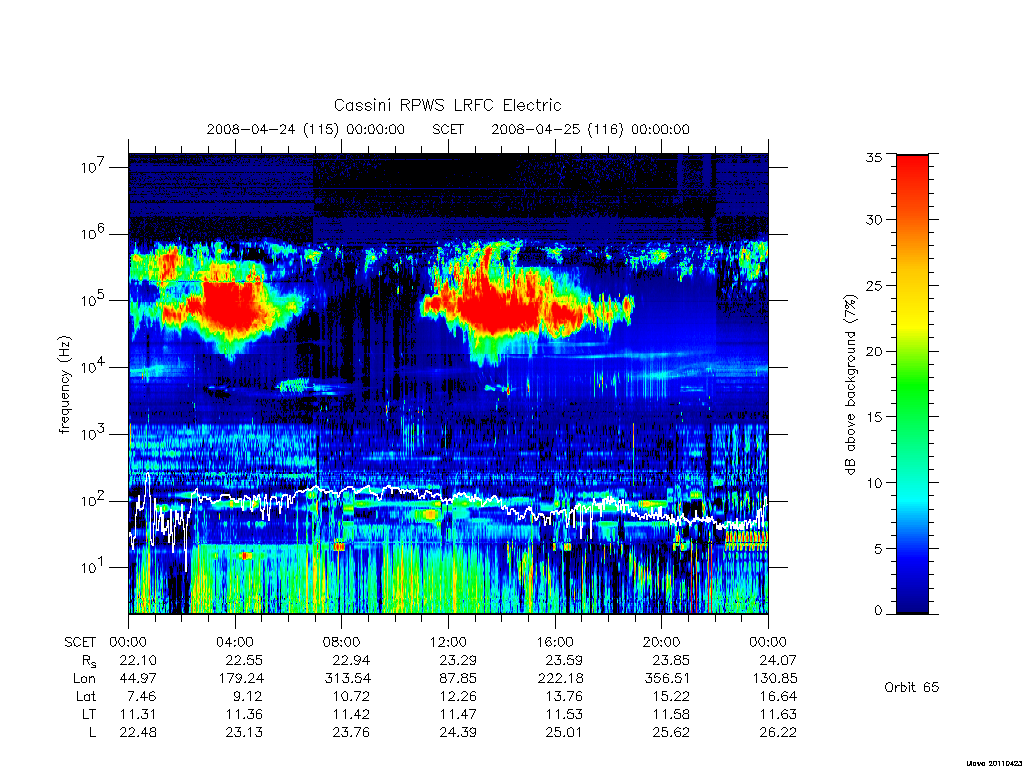Click the 'Cassini RPWS LRFC Electric' title

[x=447, y=106]
